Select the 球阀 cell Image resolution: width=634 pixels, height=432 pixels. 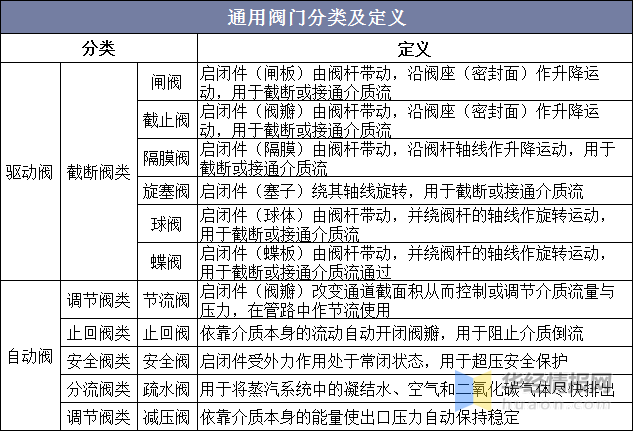coord(167,224)
